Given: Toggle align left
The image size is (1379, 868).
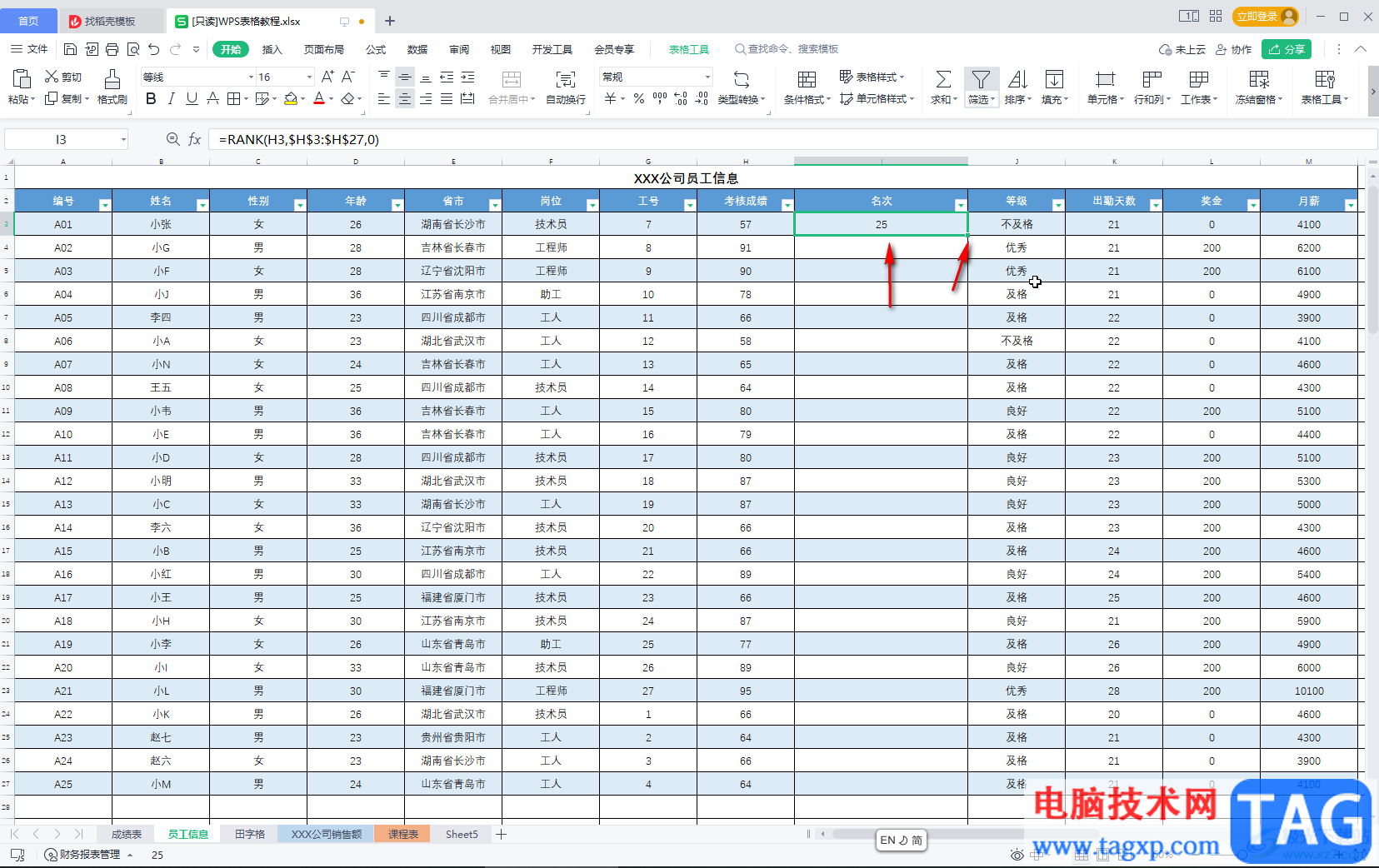Looking at the screenshot, I should click(x=384, y=98).
